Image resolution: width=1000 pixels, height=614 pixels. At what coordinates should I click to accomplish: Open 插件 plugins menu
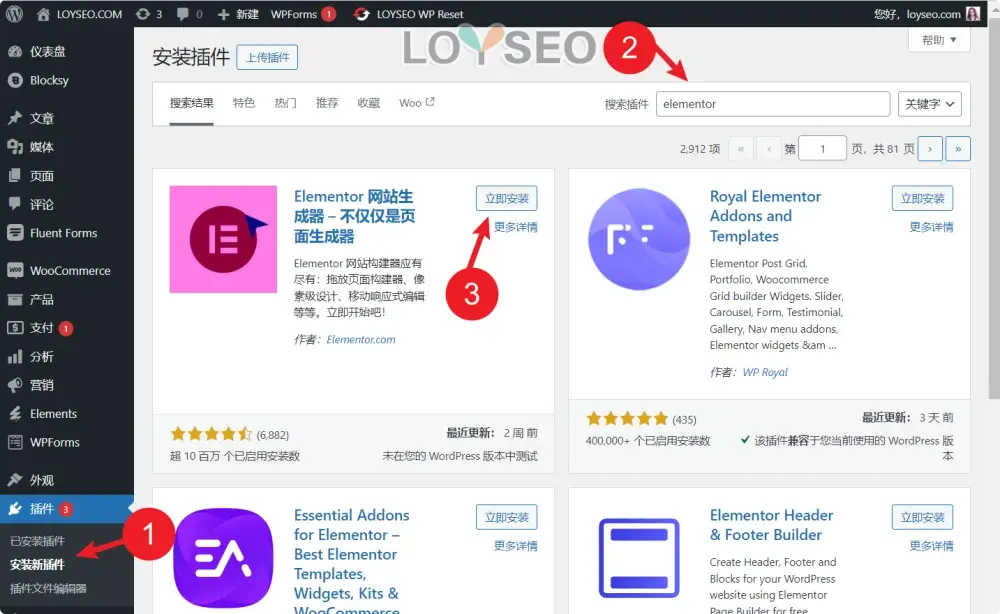(67, 508)
